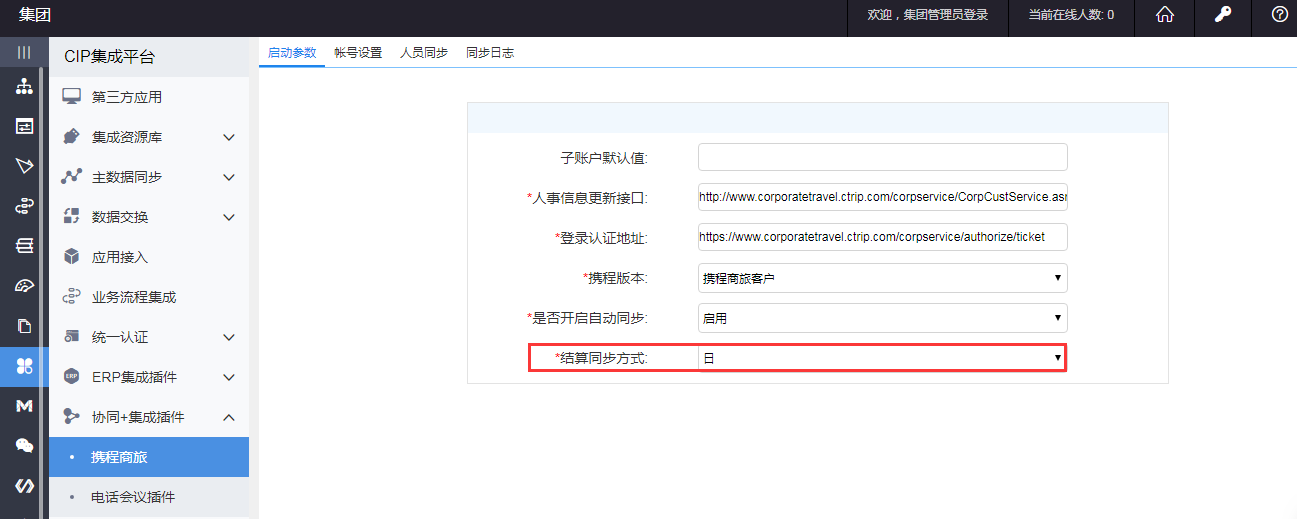Switch to the 帐号设置 tab
The width and height of the screenshot is (1297, 519).
[358, 53]
